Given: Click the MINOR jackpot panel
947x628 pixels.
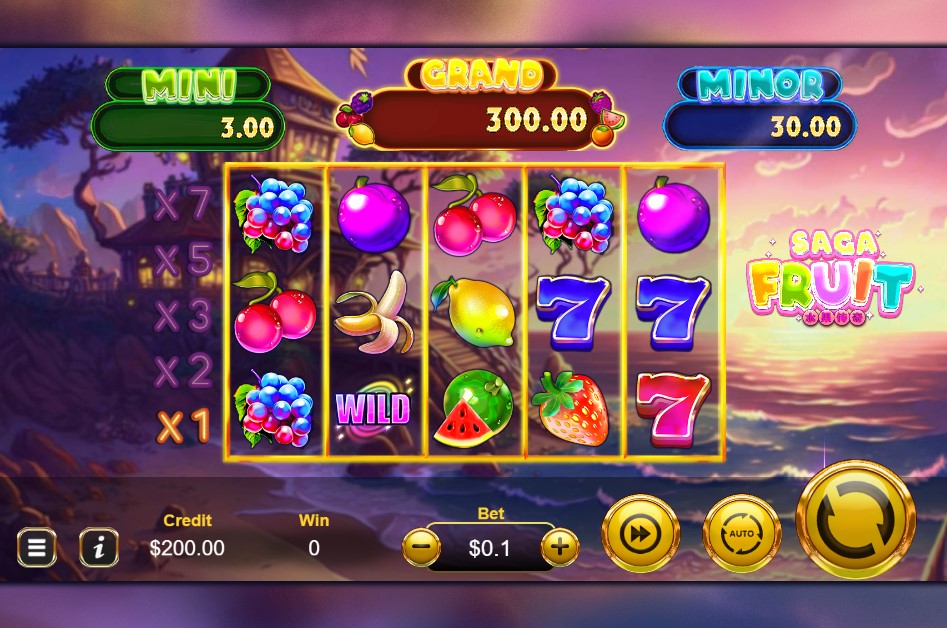Looking at the screenshot, I should point(760,107).
